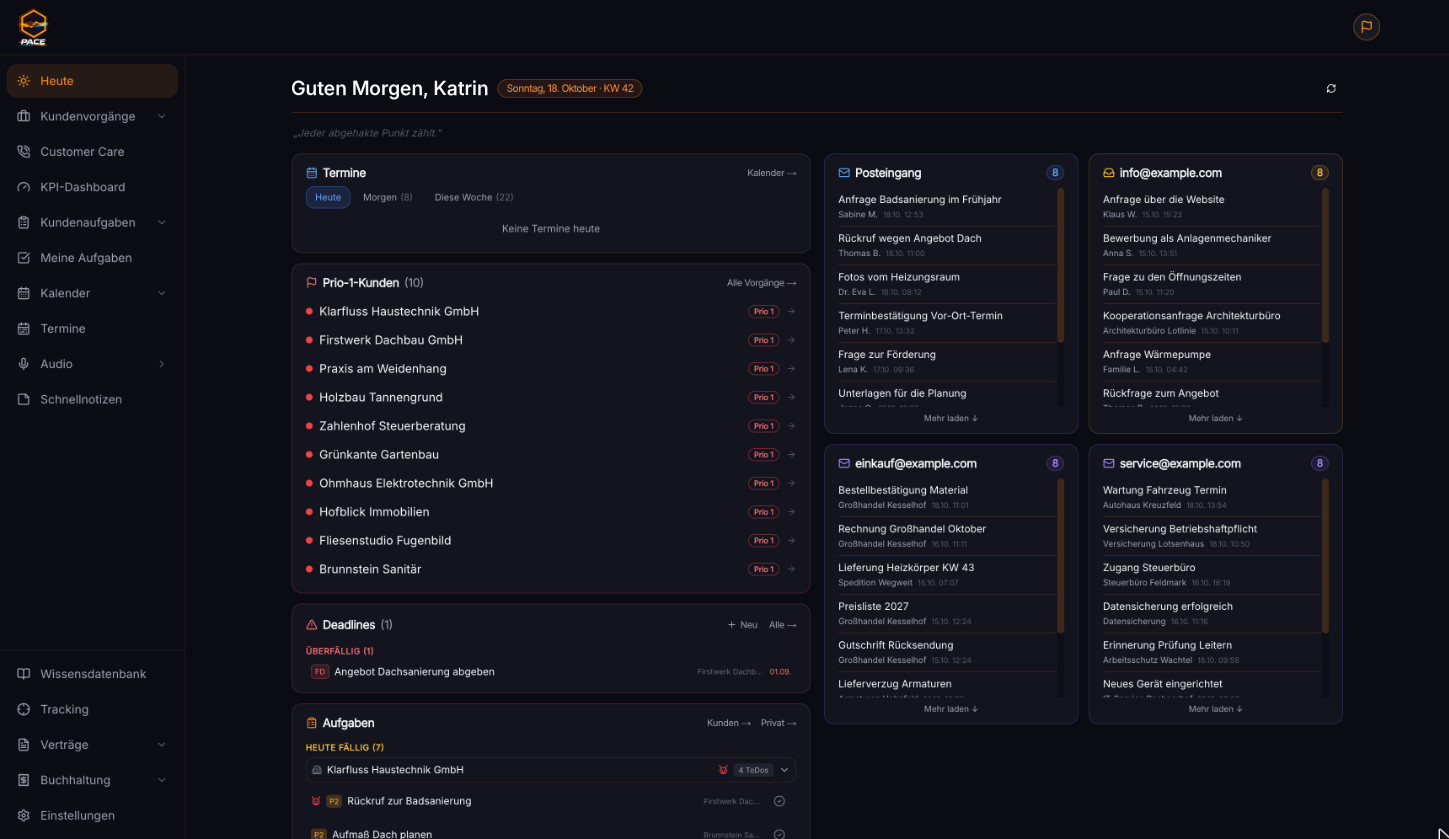The image size is (1449, 839).
Task: Mark Aufmaß Dach planen as done
Action: [x=779, y=834]
